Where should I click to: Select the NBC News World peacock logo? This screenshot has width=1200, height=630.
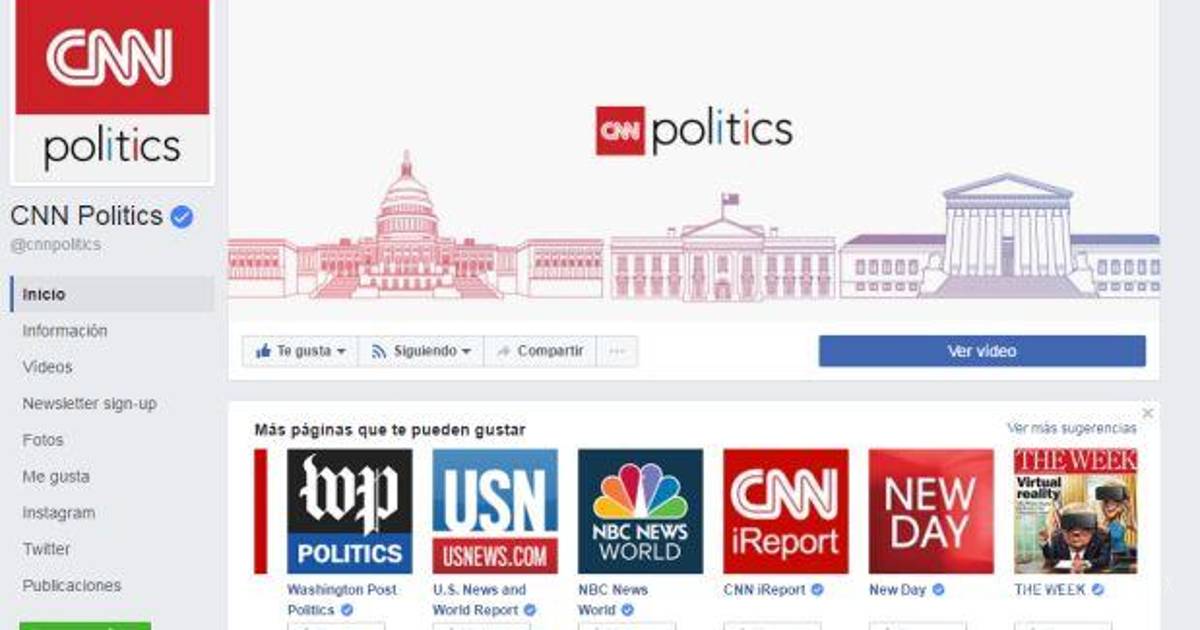[x=640, y=511]
